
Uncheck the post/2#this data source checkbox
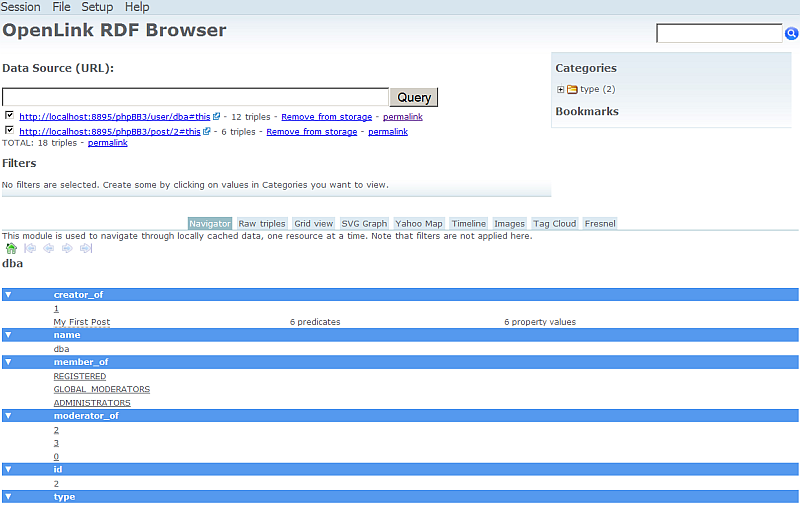point(9,130)
